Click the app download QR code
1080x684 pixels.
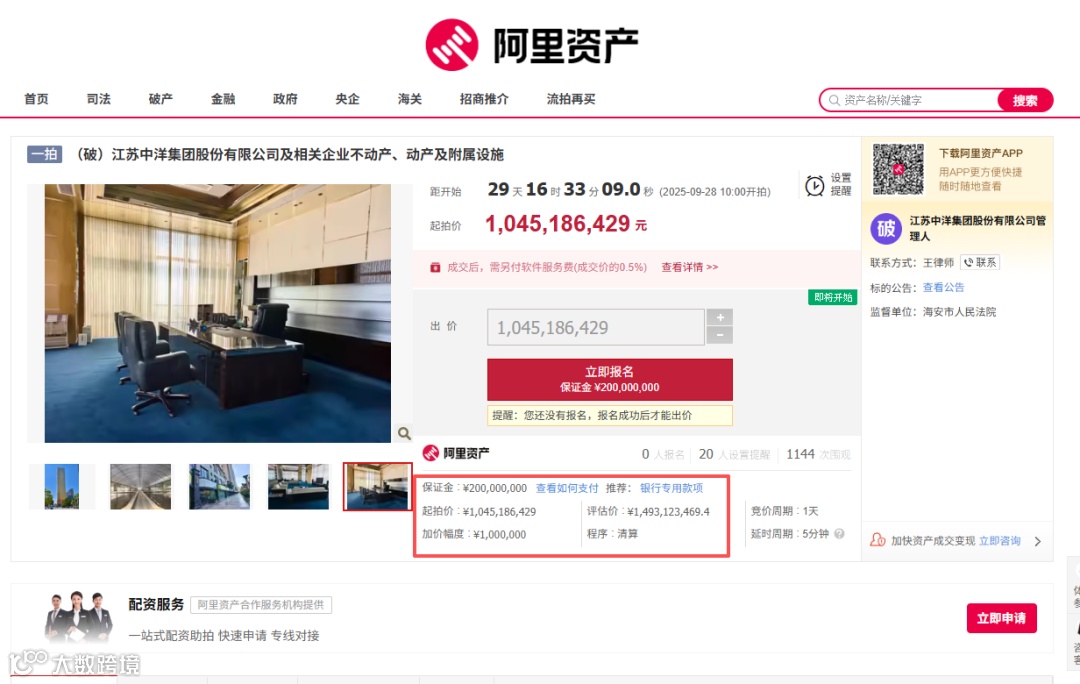898,169
